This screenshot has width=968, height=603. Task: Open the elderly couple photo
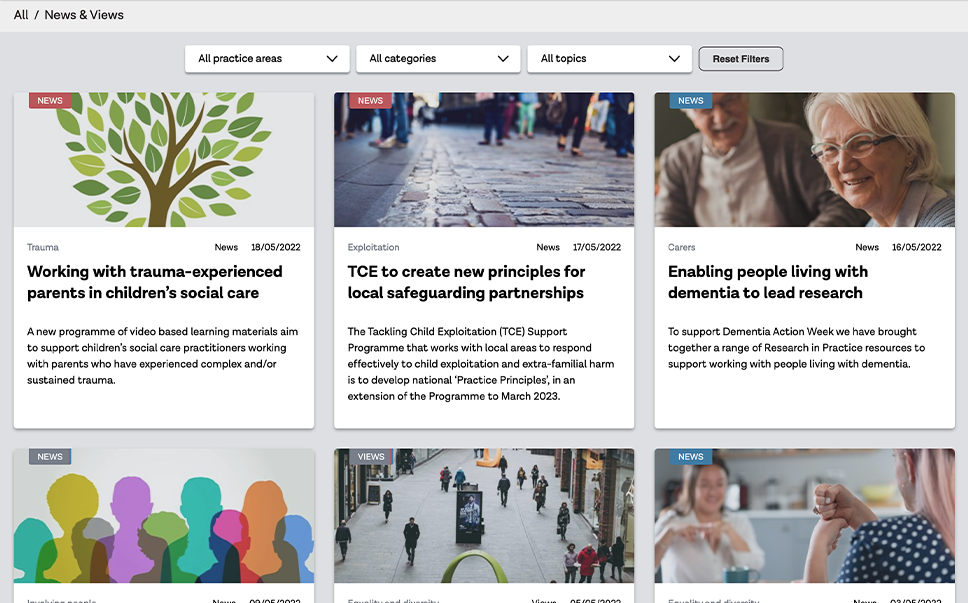tap(804, 160)
